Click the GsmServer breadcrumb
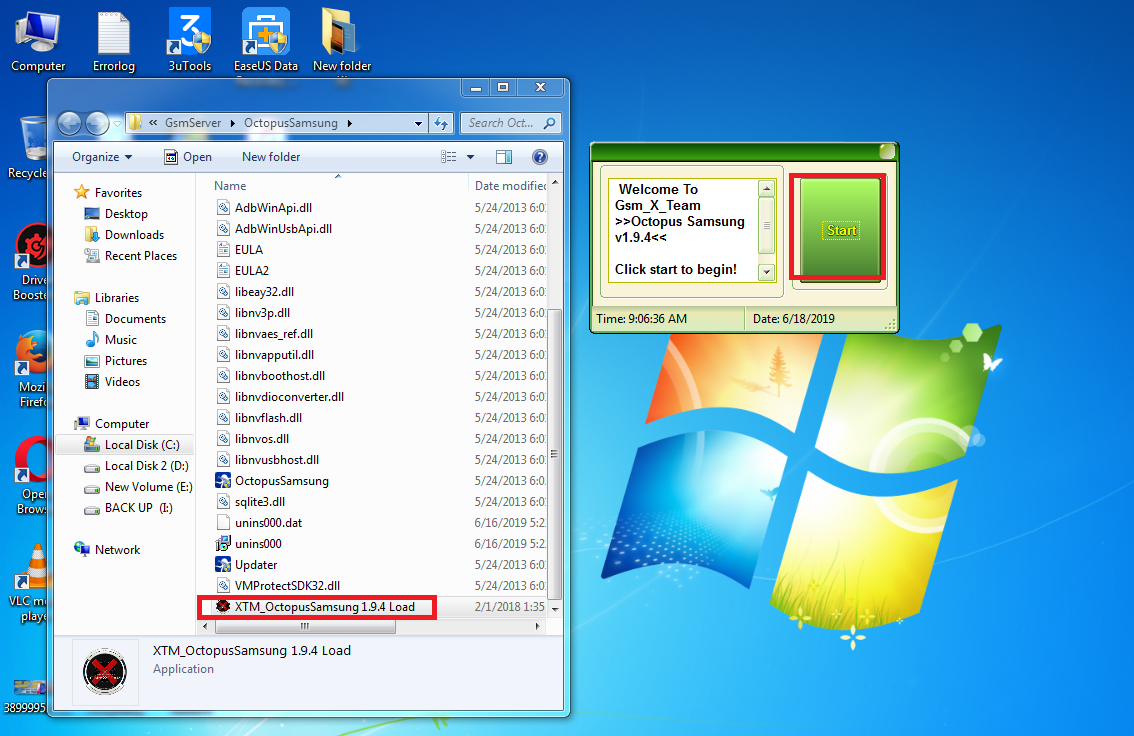Viewport: 1134px width, 736px height. click(192, 123)
